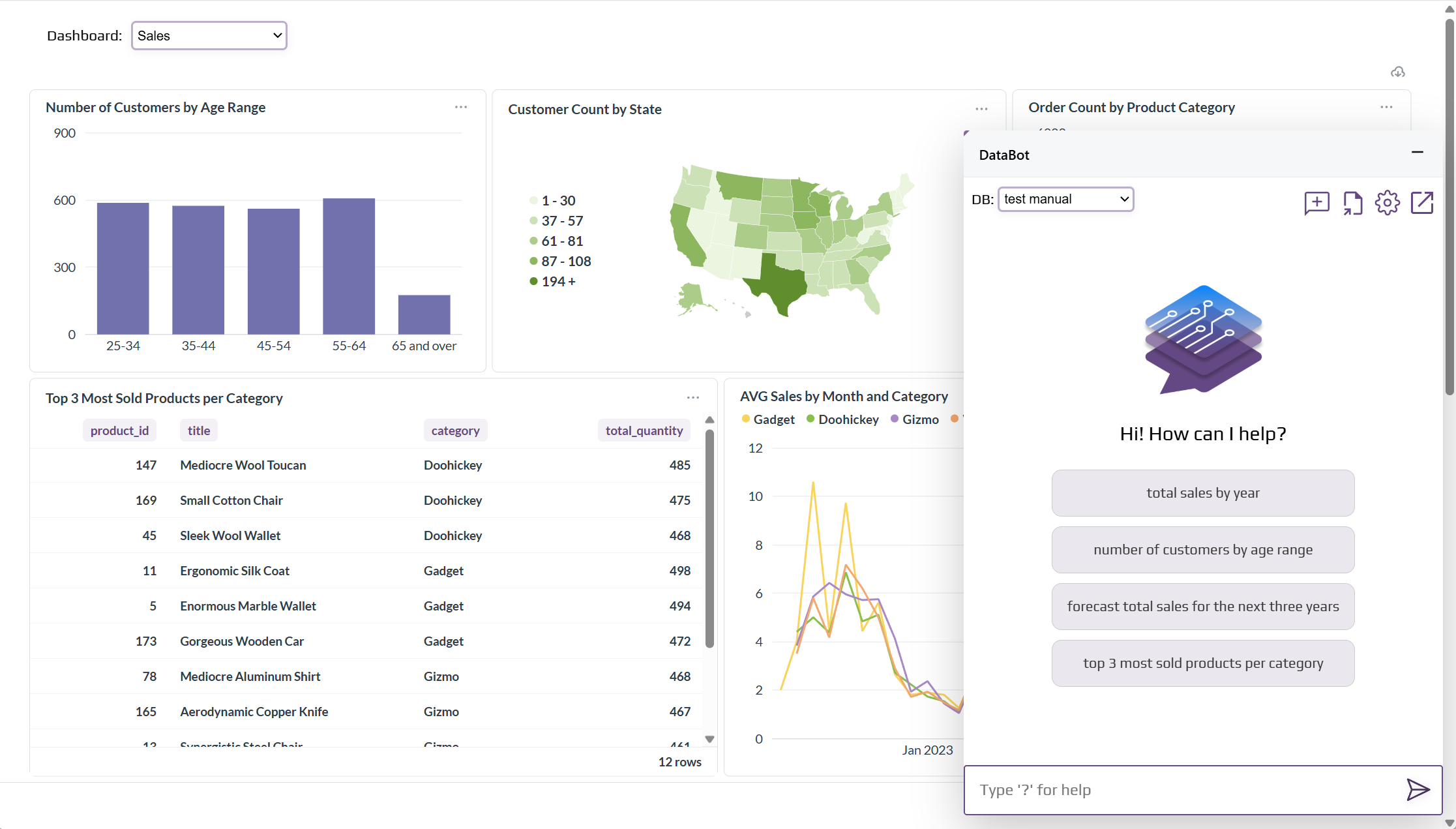Click the DataBot logo in the chat panel
Viewport: 1456px width, 829px height.
[x=1203, y=339]
